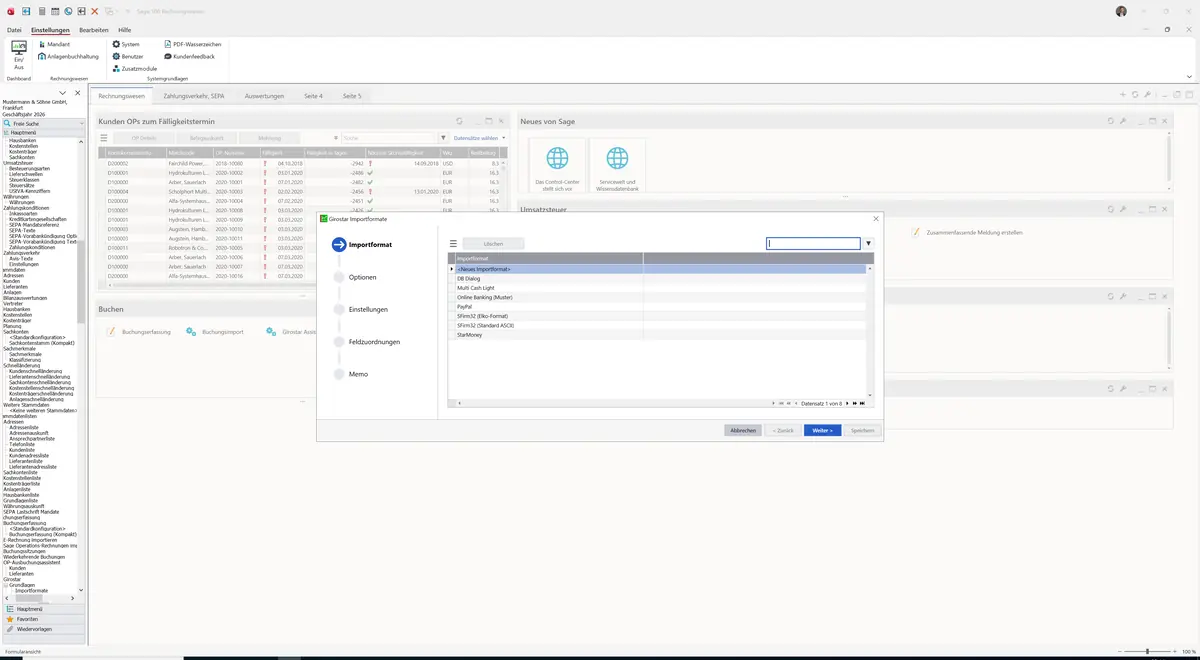Select the Optionen wizard step

pyautogui.click(x=356, y=277)
